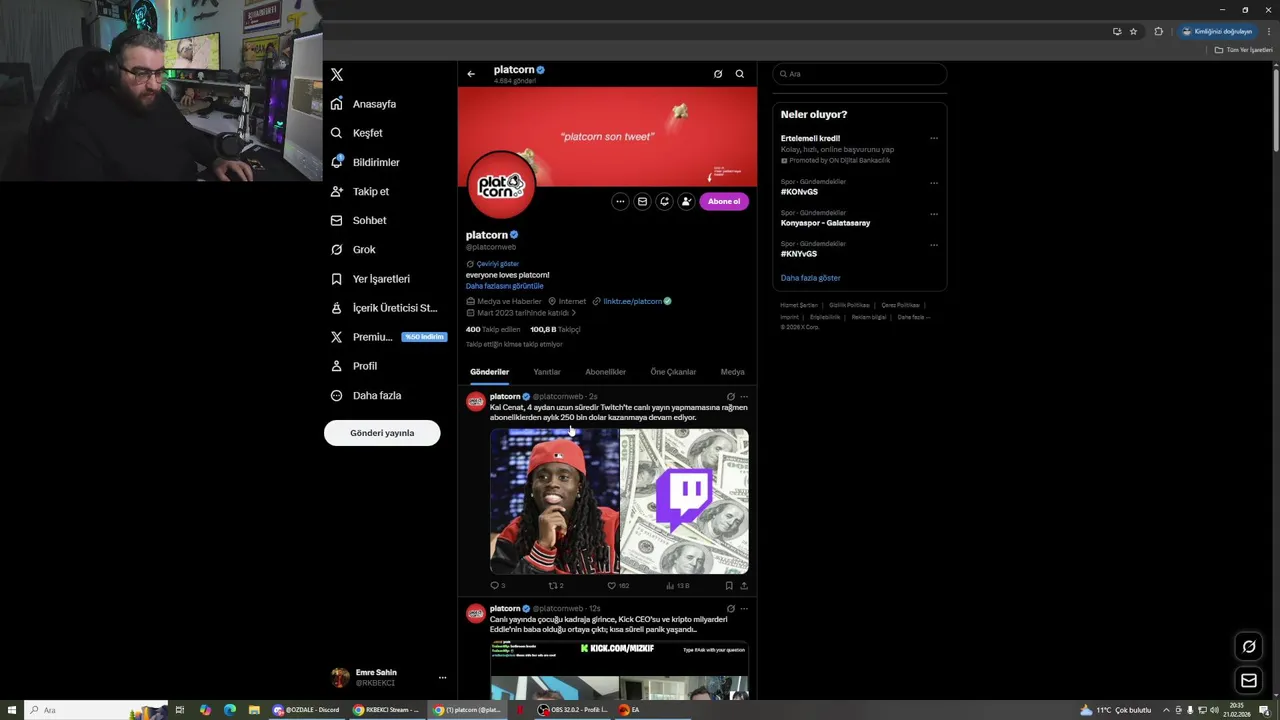Switch to Yanıtlar tab
Screen dimensions: 1280x720
[547, 372]
